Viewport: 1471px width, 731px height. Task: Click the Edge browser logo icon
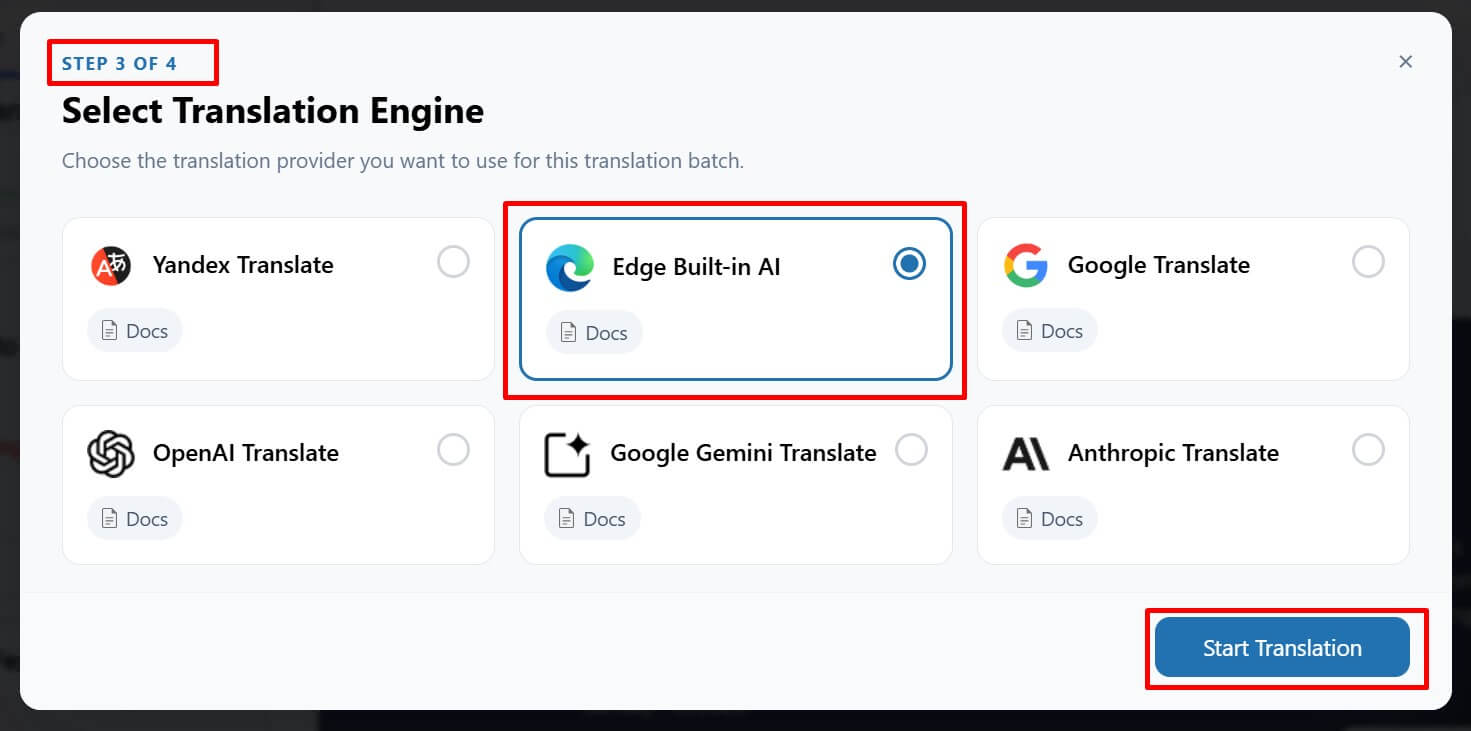coord(570,267)
